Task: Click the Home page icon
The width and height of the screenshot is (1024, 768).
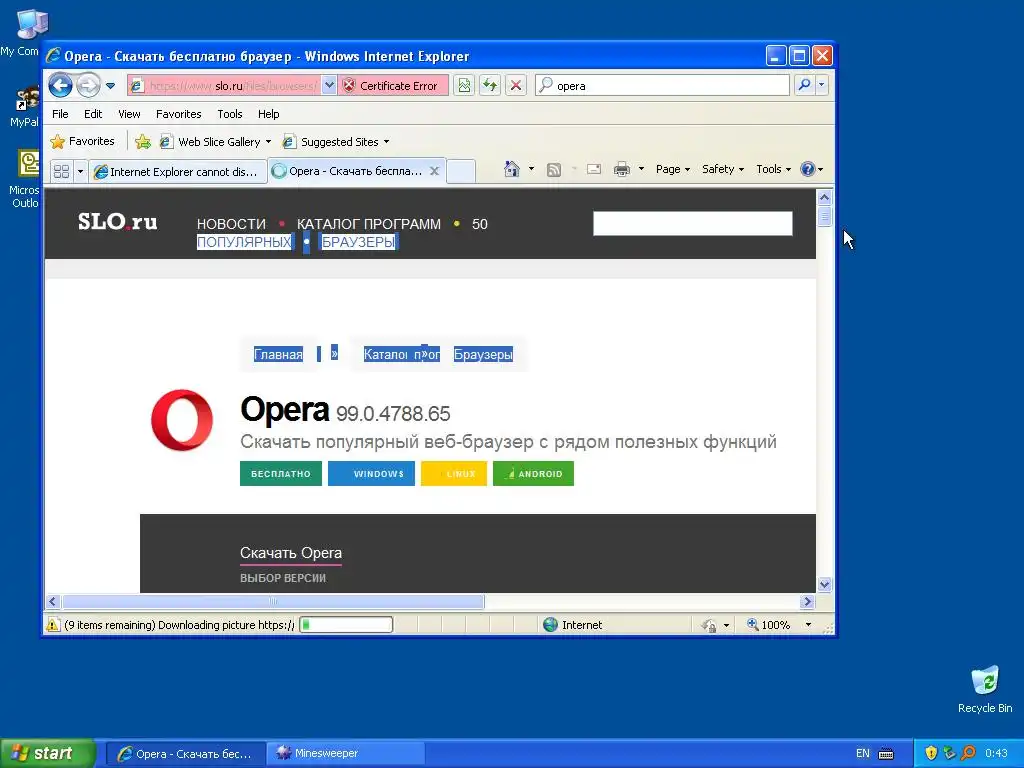Action: pyautogui.click(x=512, y=169)
